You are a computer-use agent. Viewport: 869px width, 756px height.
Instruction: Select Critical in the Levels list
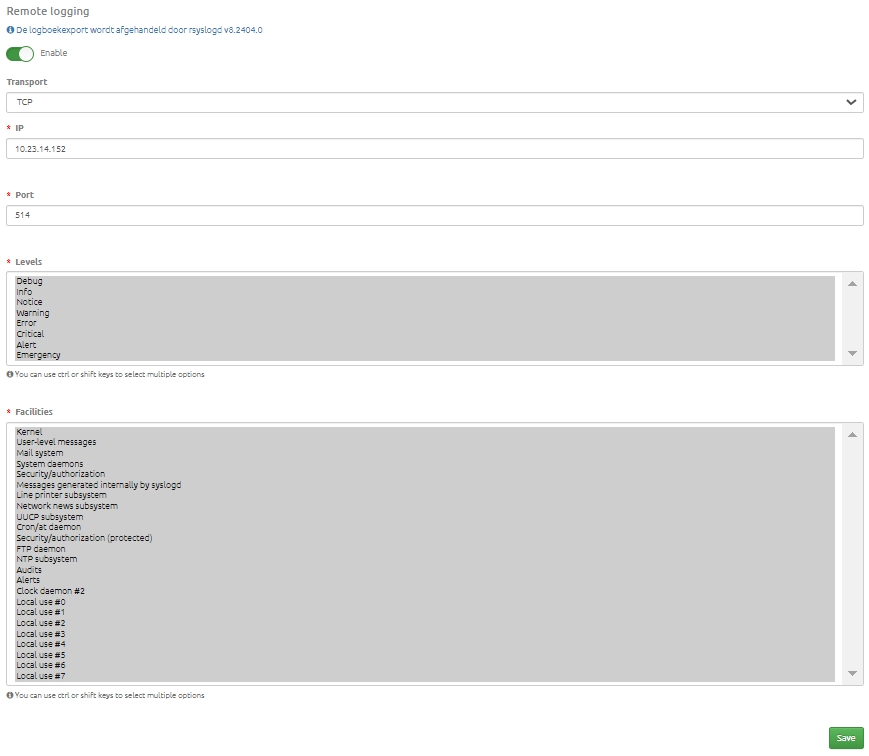[425, 334]
